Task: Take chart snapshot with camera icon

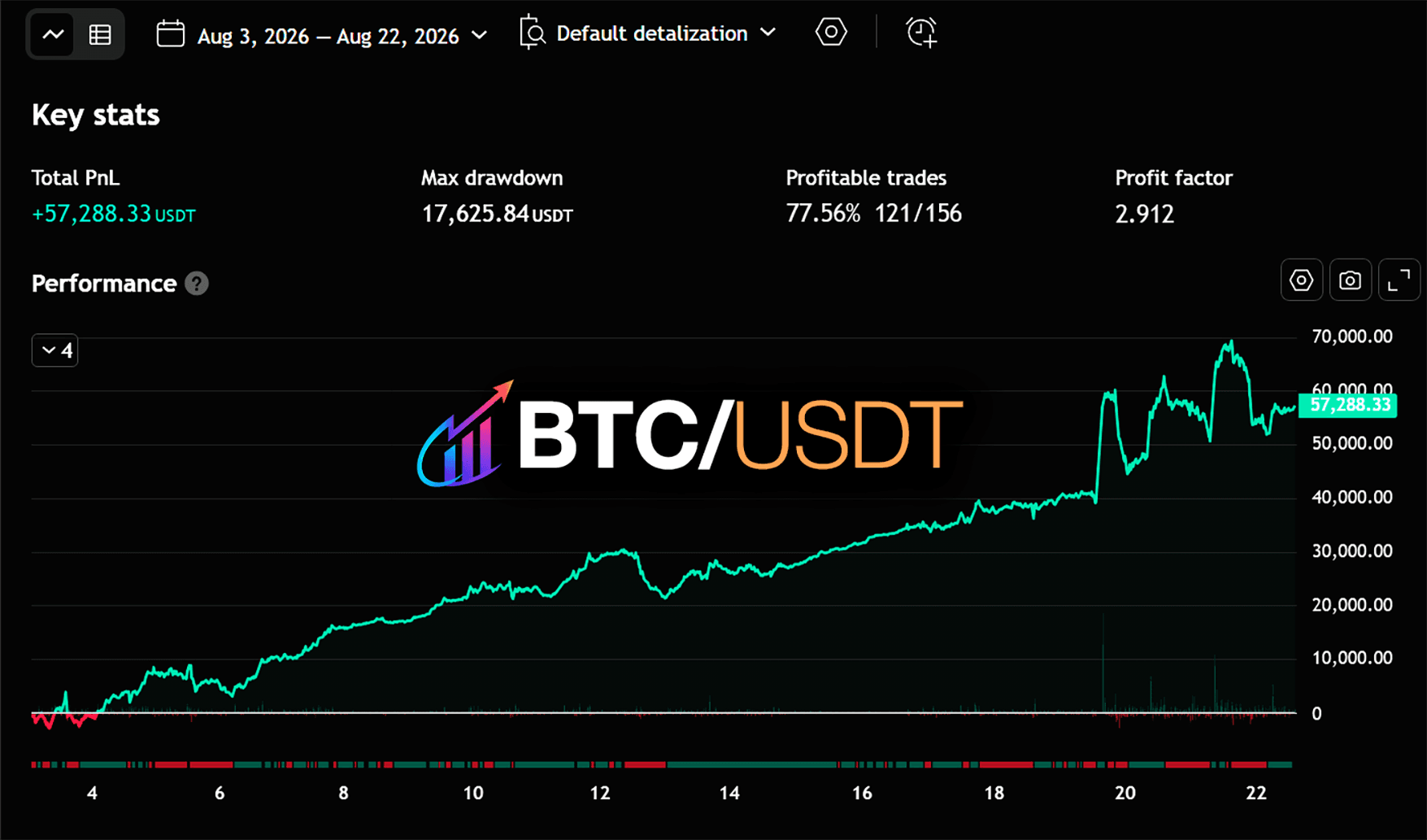Action: click(1351, 281)
